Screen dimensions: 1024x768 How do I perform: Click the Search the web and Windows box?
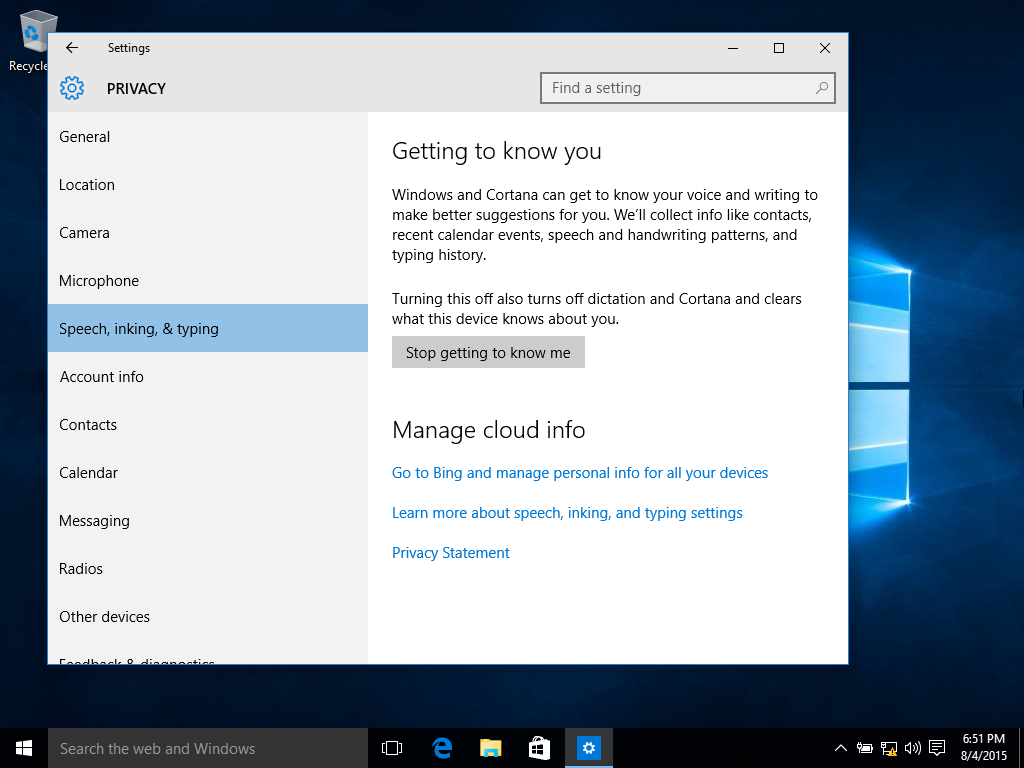(208, 748)
